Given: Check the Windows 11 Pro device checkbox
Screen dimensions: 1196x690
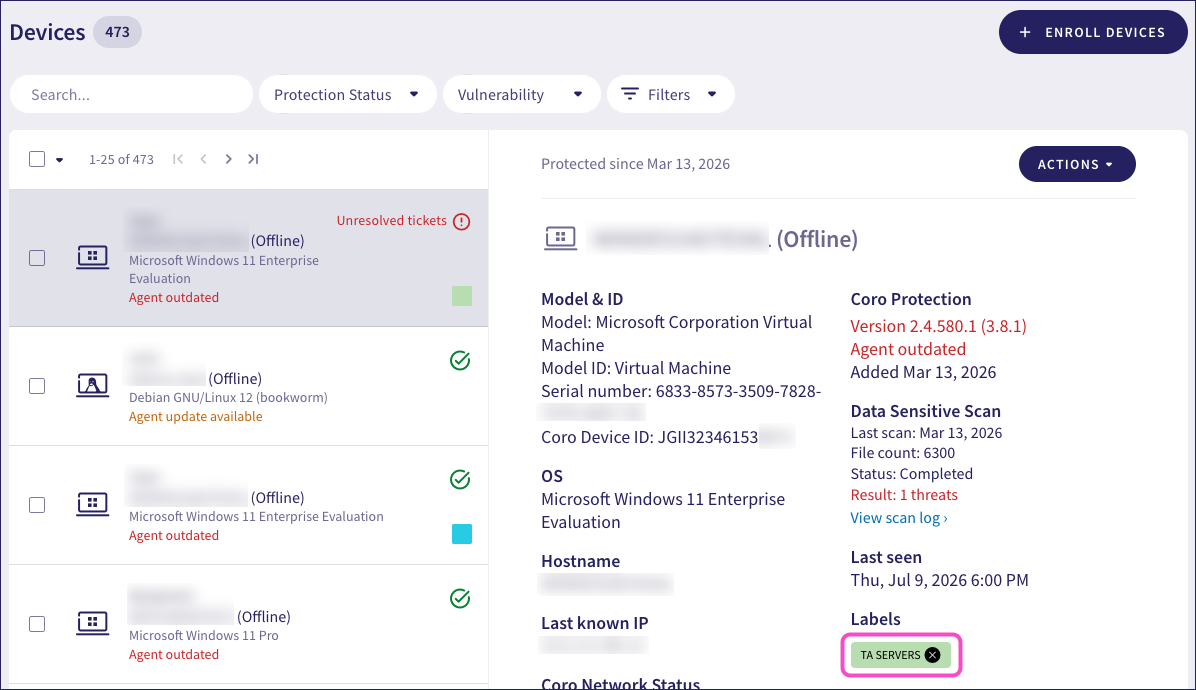Looking at the screenshot, I should tap(37, 624).
